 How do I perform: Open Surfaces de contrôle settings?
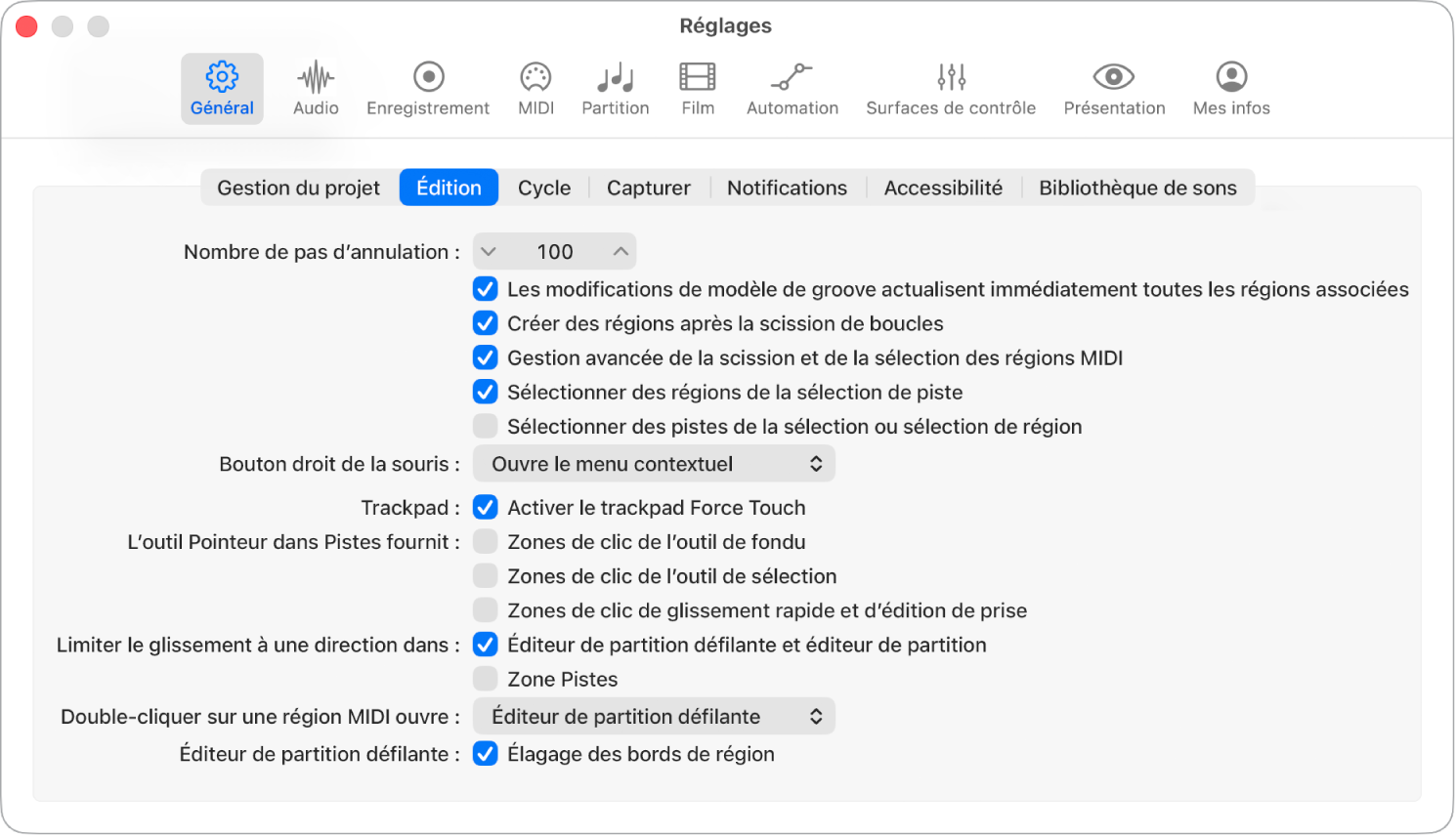click(x=949, y=88)
